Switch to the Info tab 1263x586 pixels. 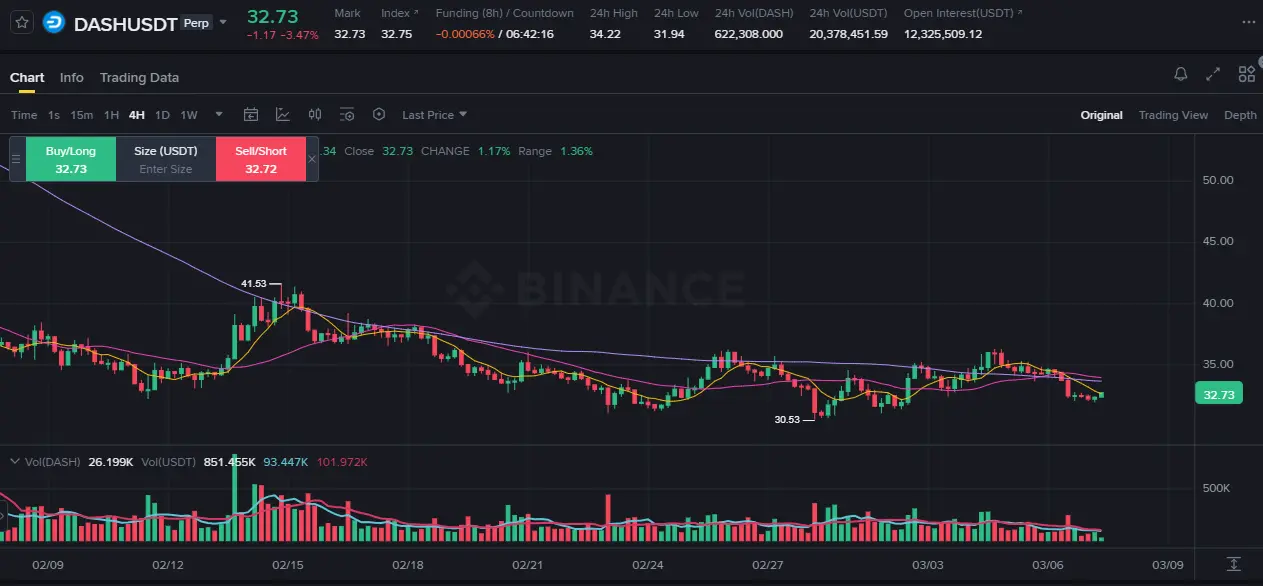[x=71, y=77]
